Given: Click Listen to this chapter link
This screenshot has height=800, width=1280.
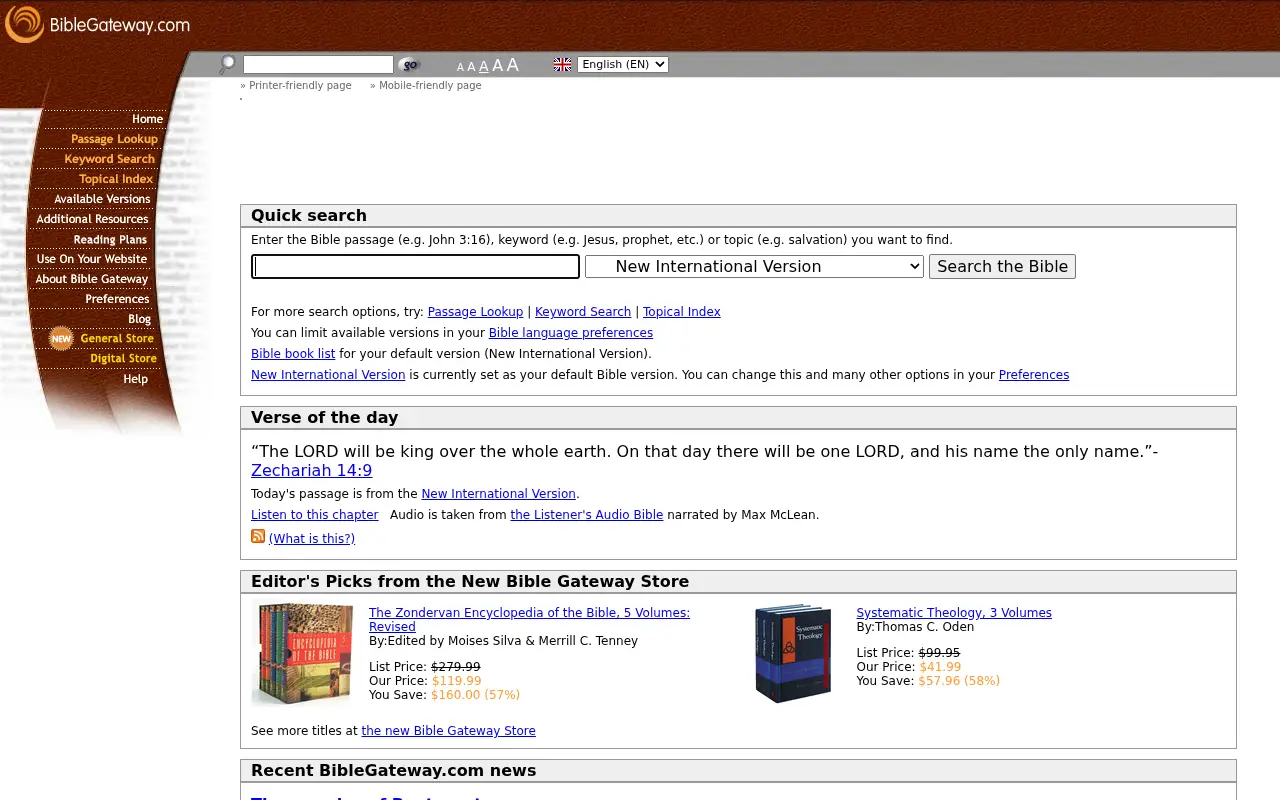Looking at the screenshot, I should 315,515.
